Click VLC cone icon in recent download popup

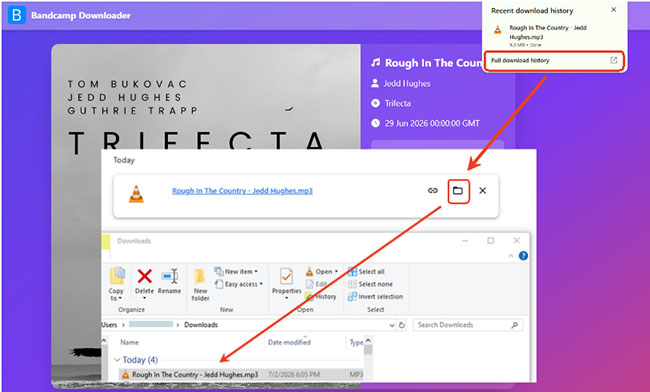[x=498, y=30]
